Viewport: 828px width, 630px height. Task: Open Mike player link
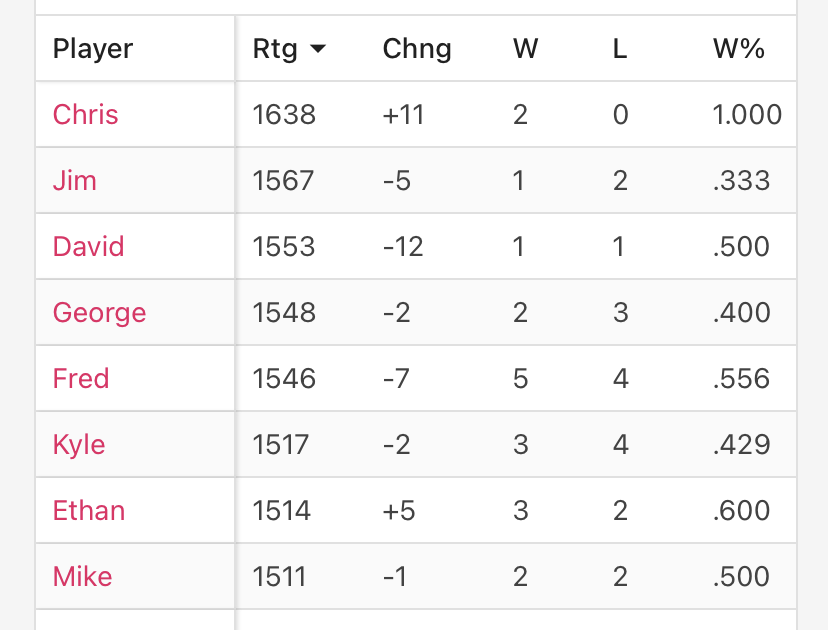[82, 576]
